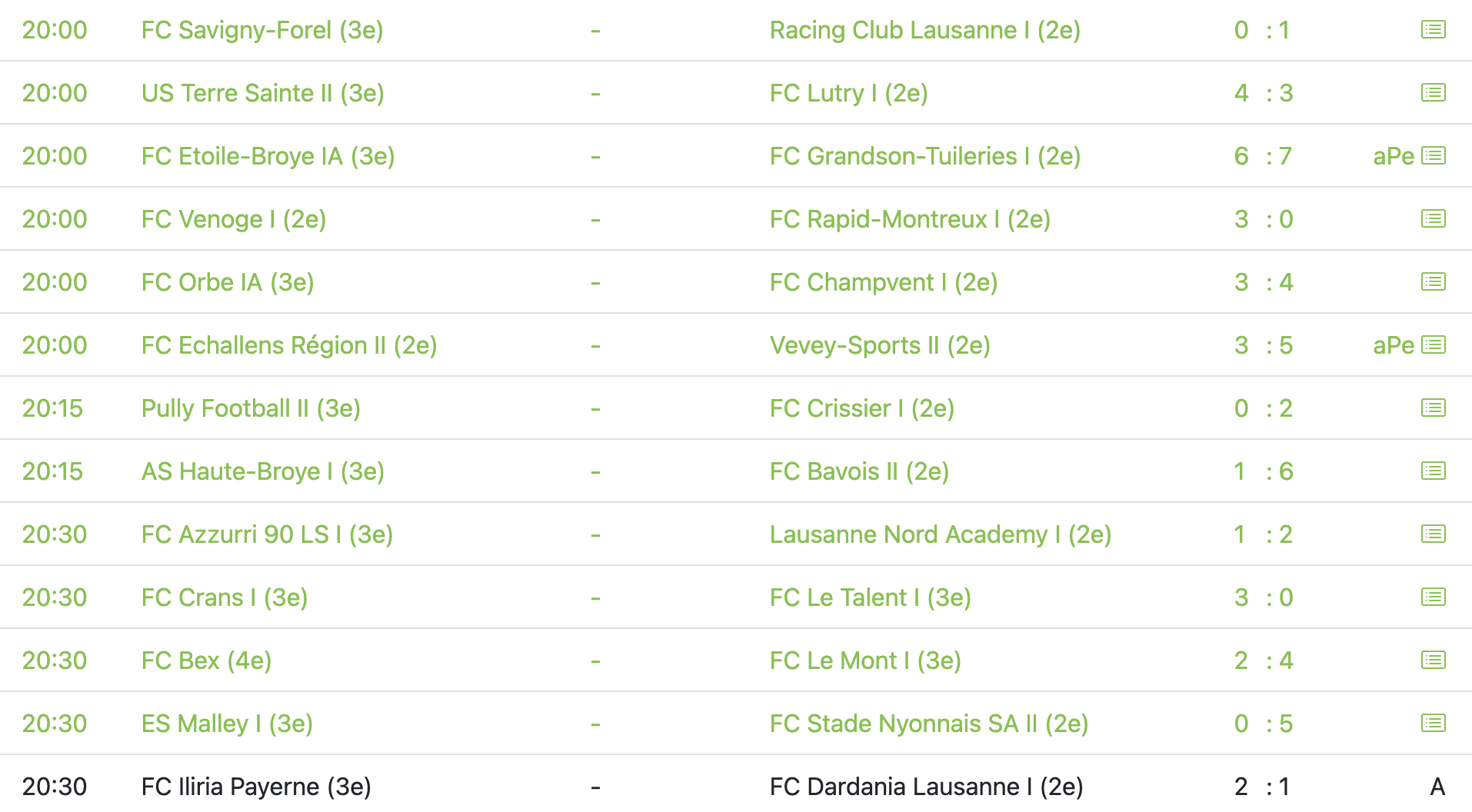
Task: Open match sheet icon for FC Venoge I
Action: pyautogui.click(x=1433, y=219)
